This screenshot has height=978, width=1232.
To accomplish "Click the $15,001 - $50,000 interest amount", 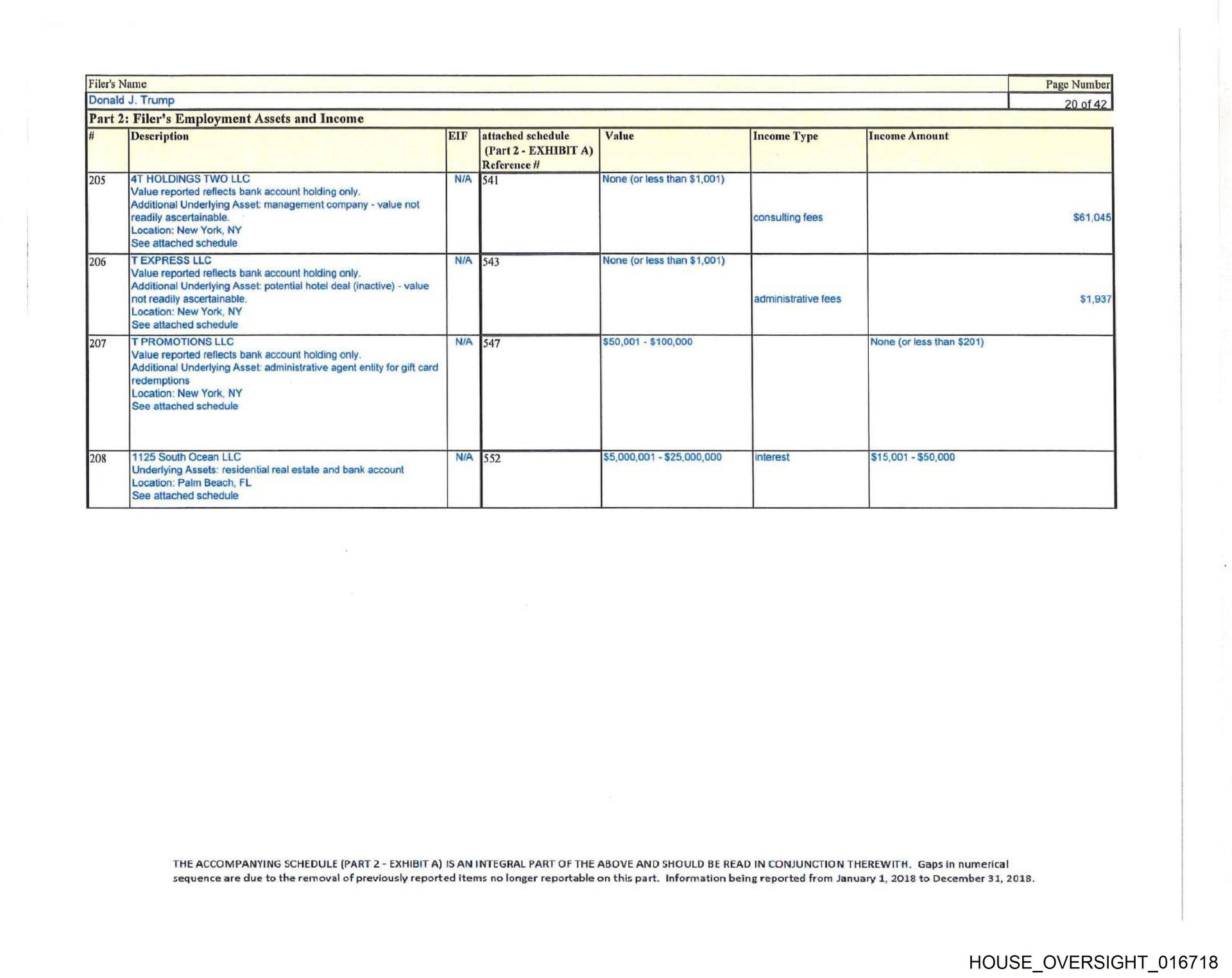I will (x=912, y=457).
